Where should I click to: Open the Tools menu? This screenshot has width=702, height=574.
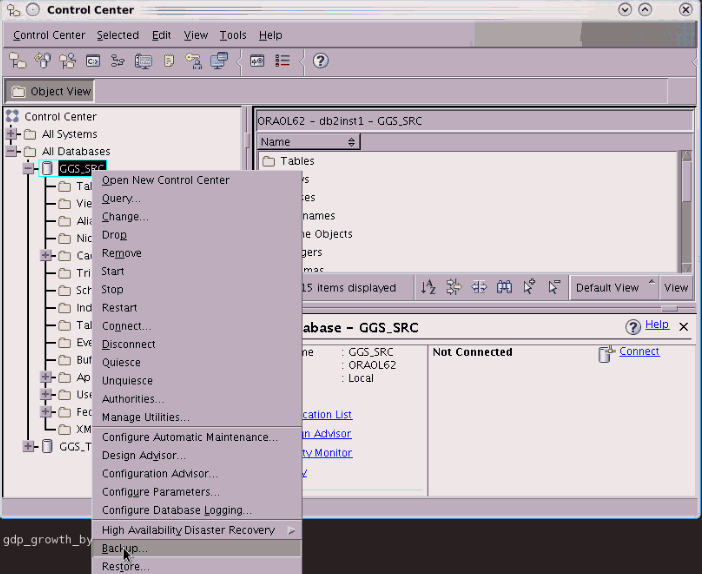[x=233, y=35]
